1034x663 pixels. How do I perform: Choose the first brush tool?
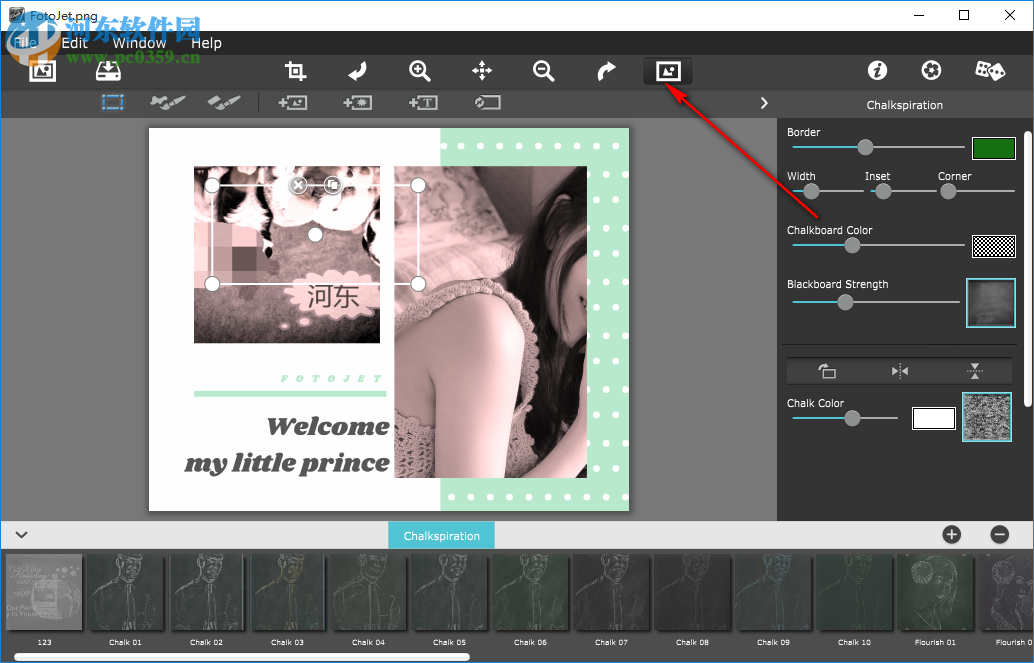167,102
